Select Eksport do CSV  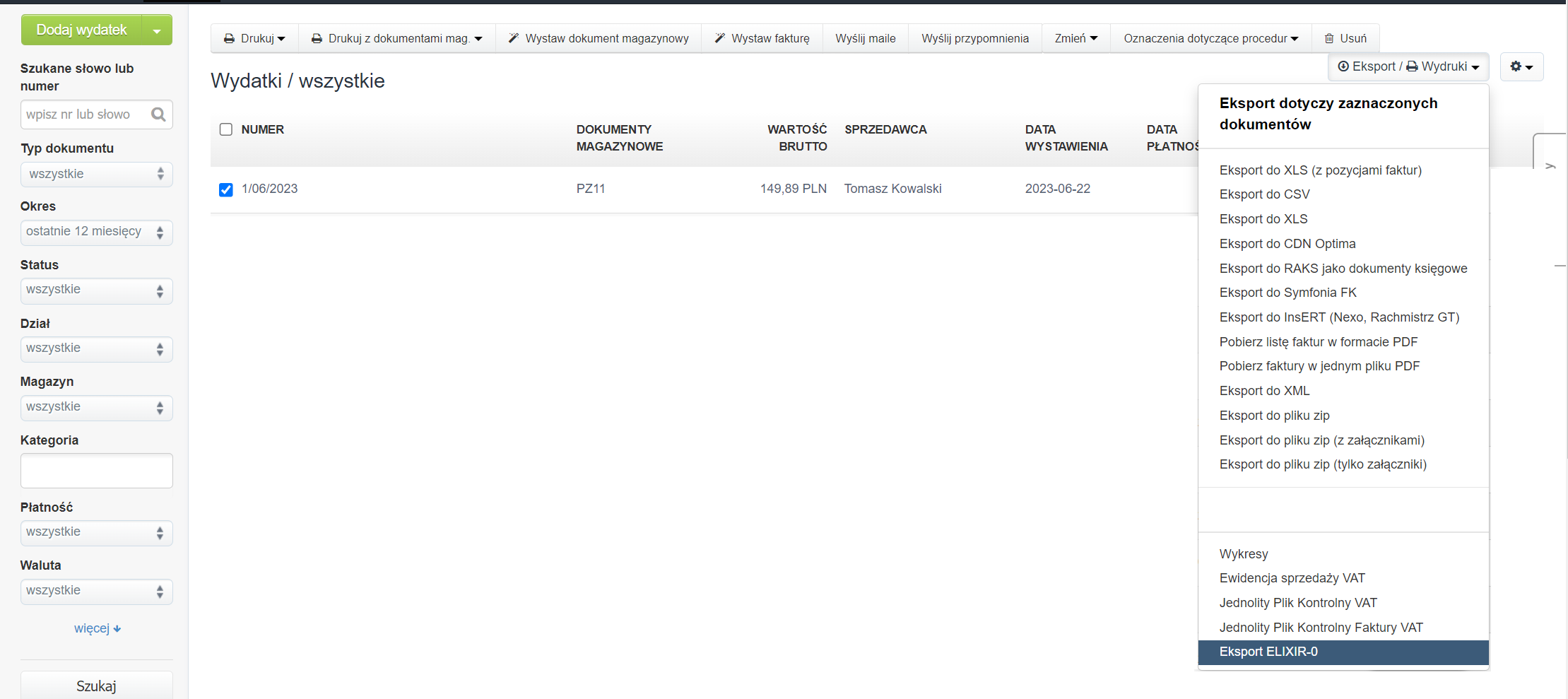[1265, 194]
